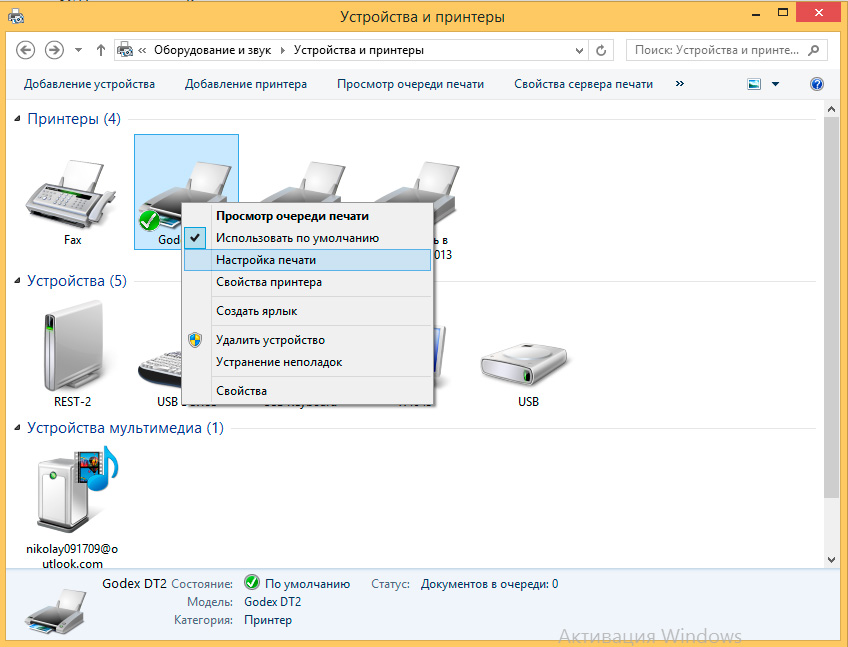Click the 'Принтеры (4)' group header

click(74, 118)
